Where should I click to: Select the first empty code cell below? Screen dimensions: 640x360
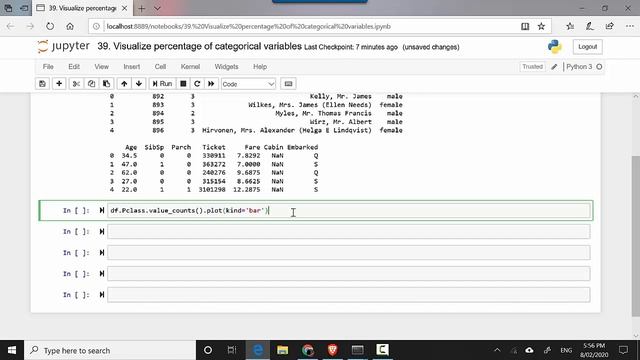(x=349, y=231)
